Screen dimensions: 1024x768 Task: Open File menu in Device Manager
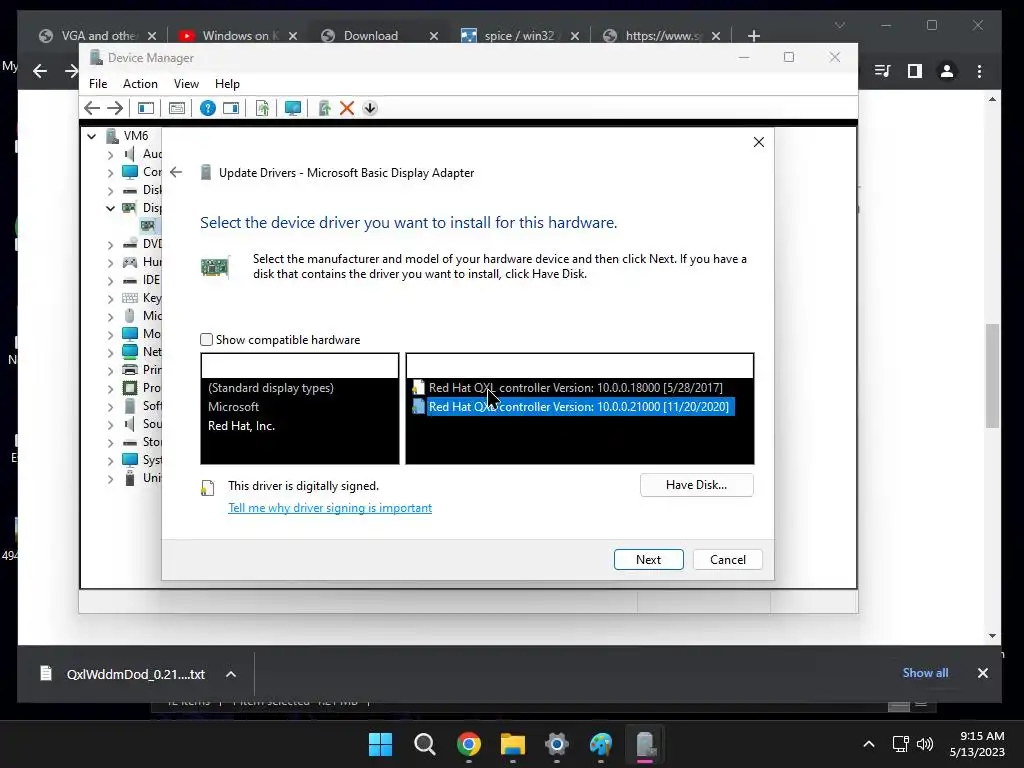[x=98, y=84]
